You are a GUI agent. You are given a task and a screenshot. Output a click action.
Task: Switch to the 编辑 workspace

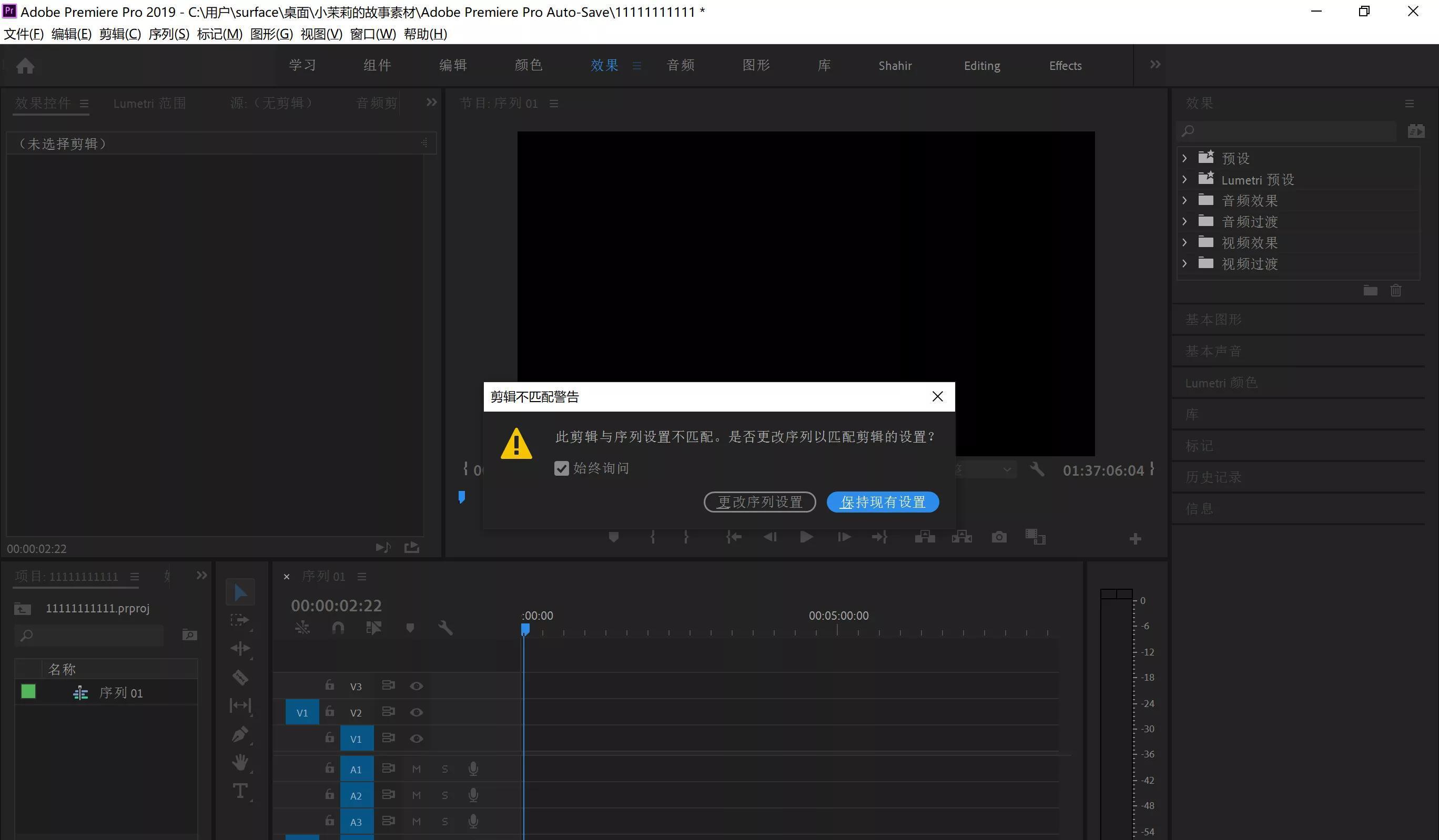453,65
